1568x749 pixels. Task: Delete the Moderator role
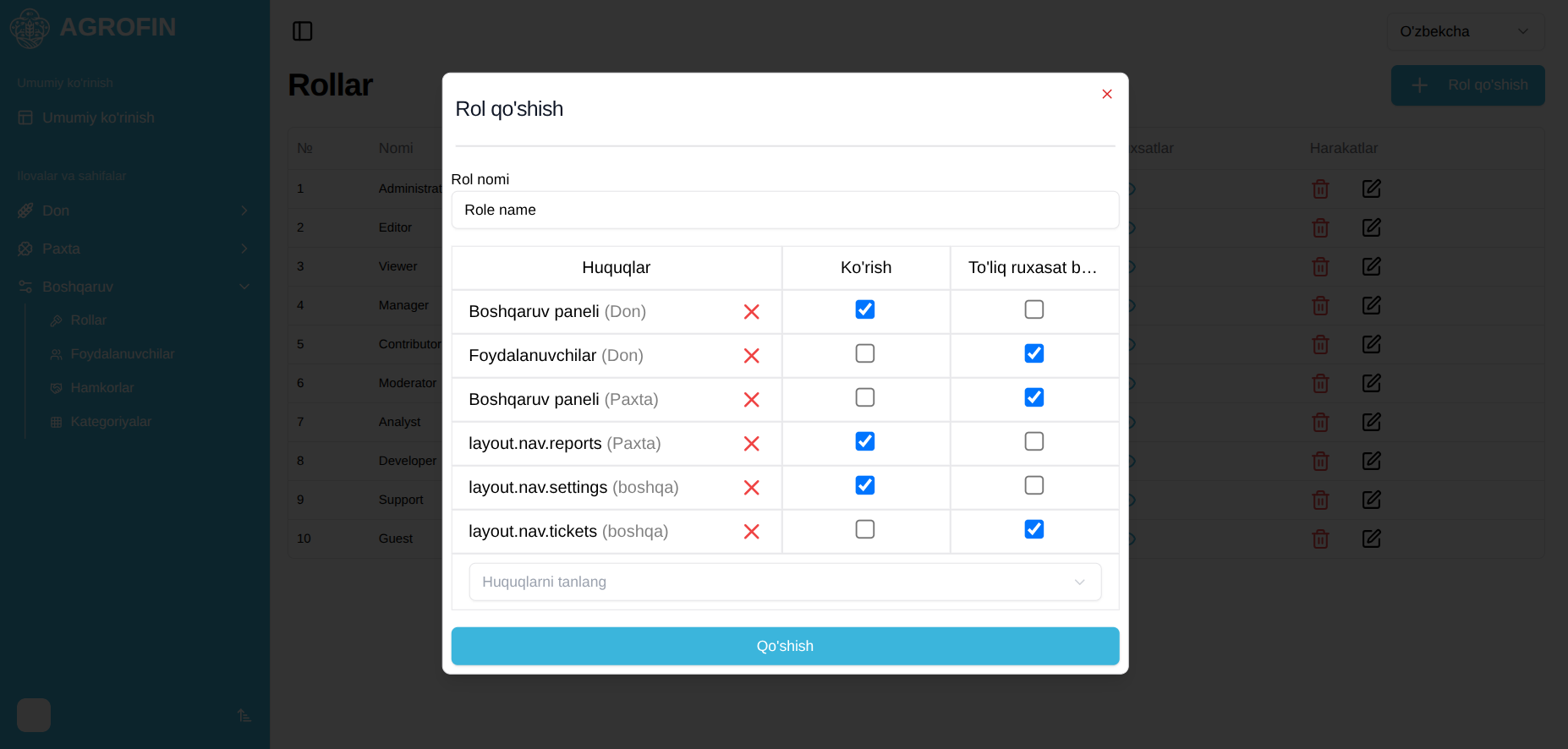[x=1320, y=383]
